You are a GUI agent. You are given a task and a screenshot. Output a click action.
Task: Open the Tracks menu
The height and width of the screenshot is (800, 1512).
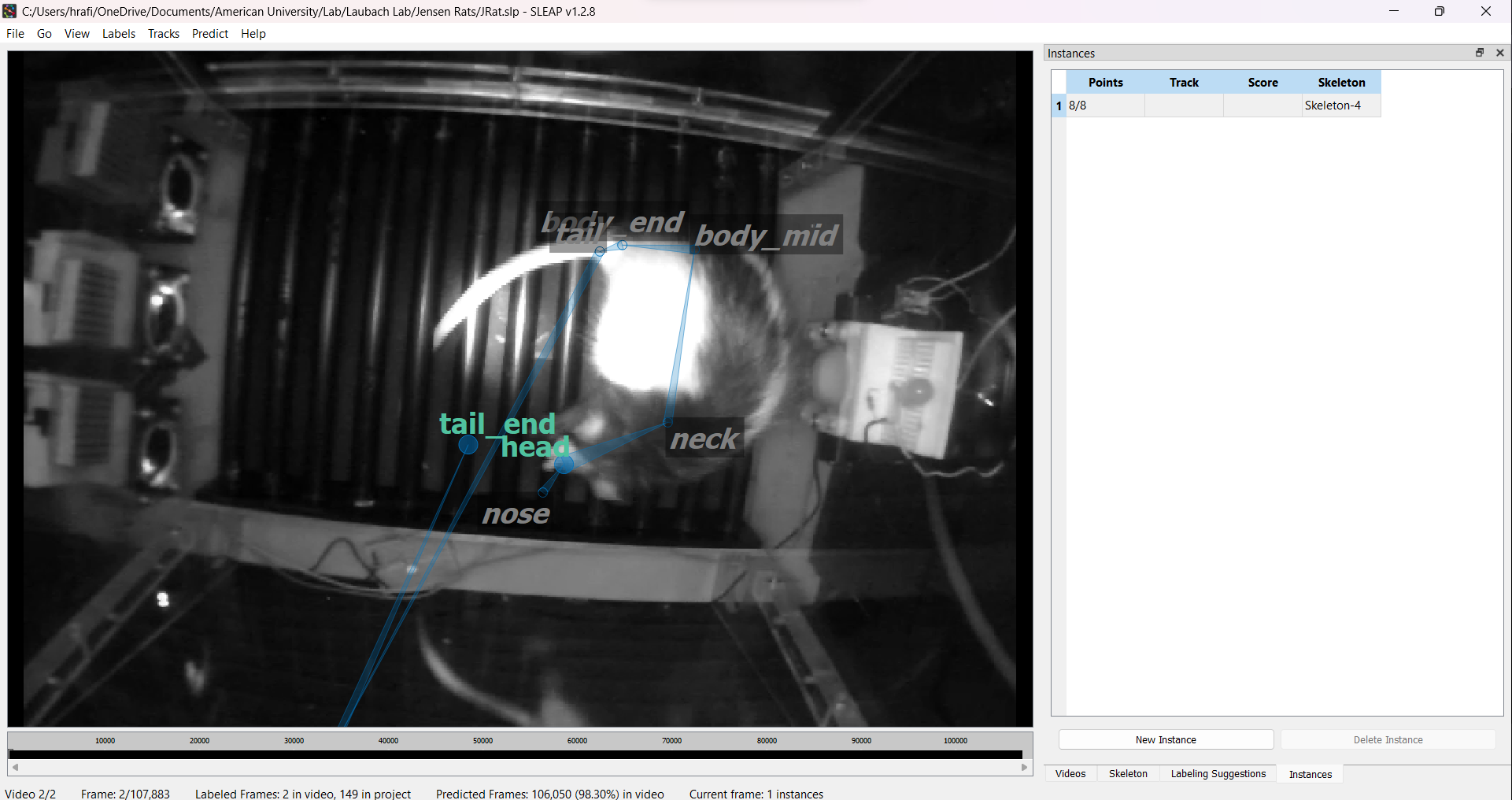164,34
